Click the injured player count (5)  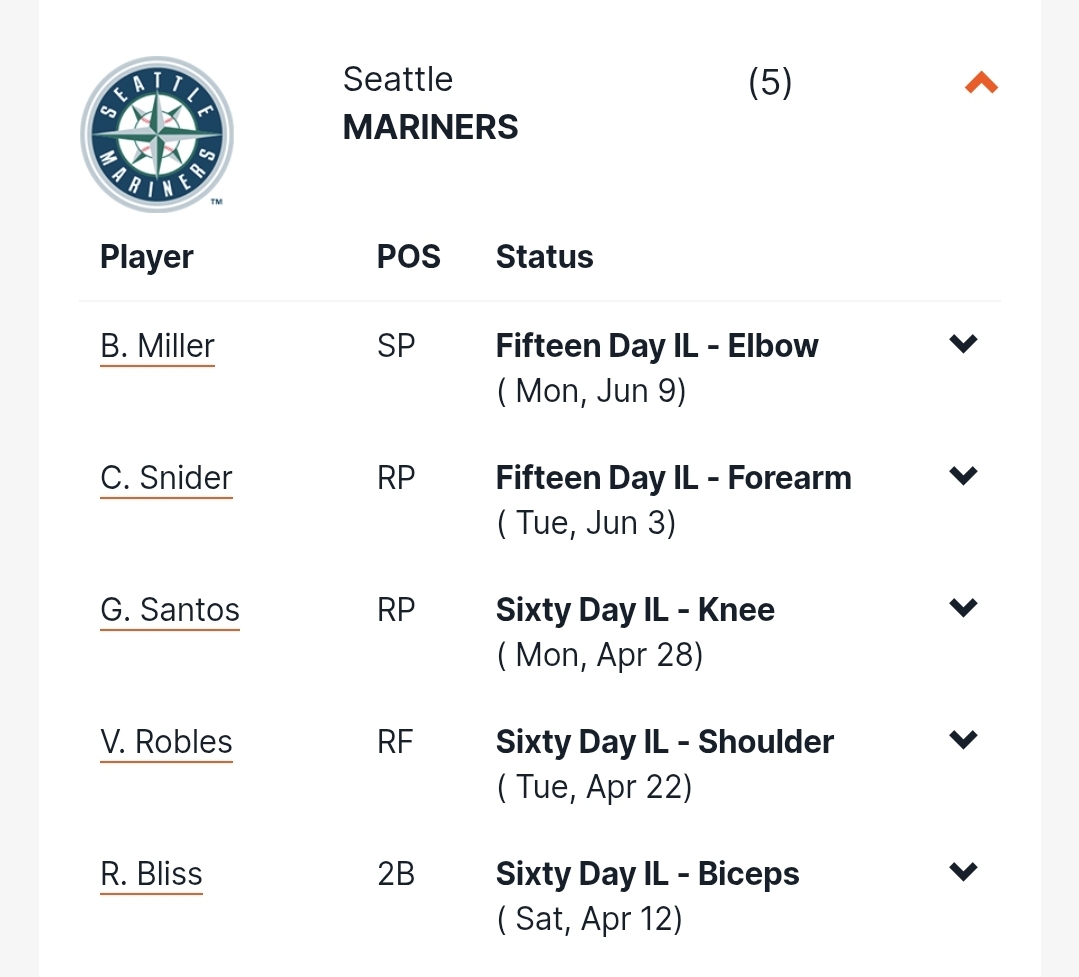770,83
